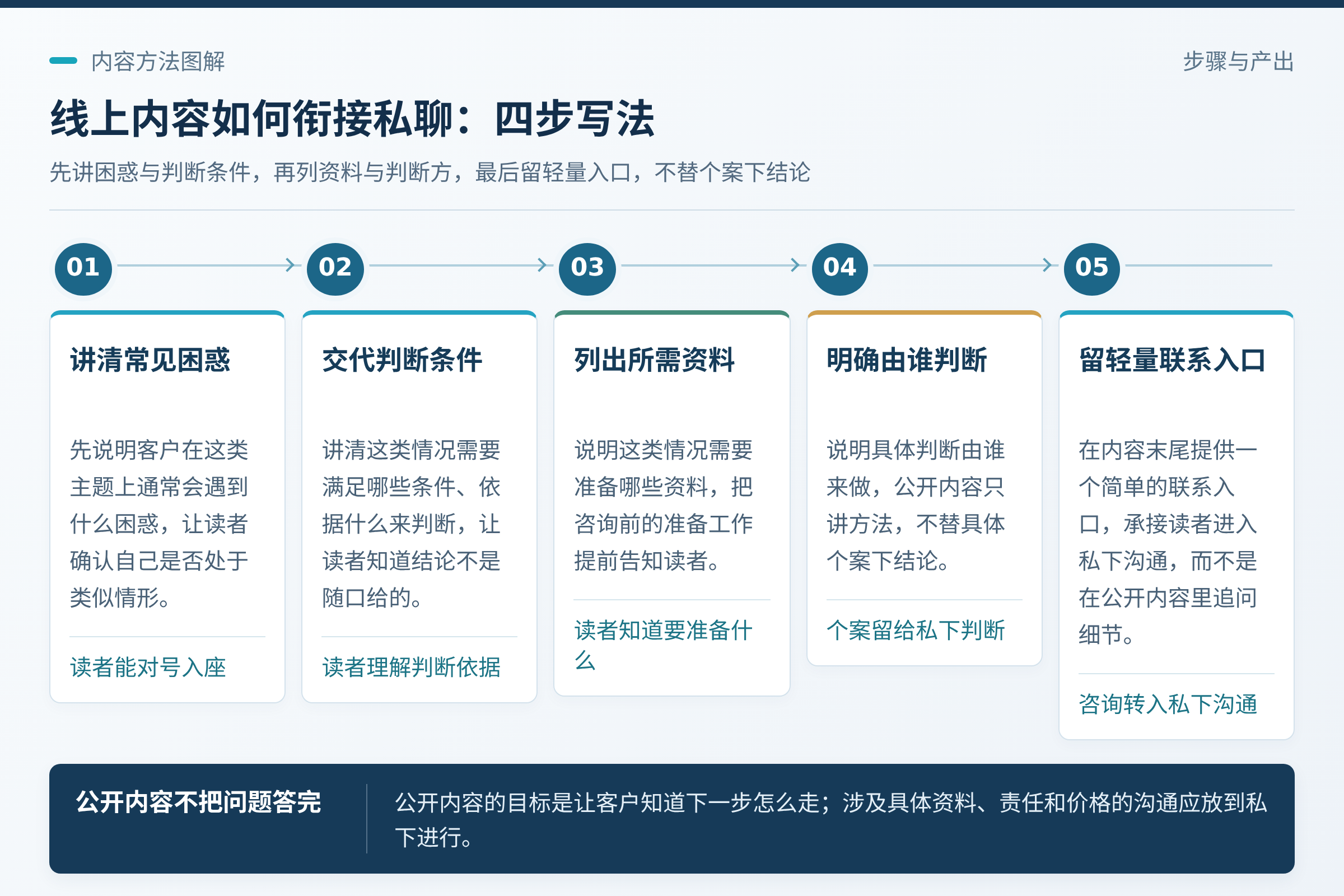Click the 步骤与产出 label at top right

(x=1238, y=61)
